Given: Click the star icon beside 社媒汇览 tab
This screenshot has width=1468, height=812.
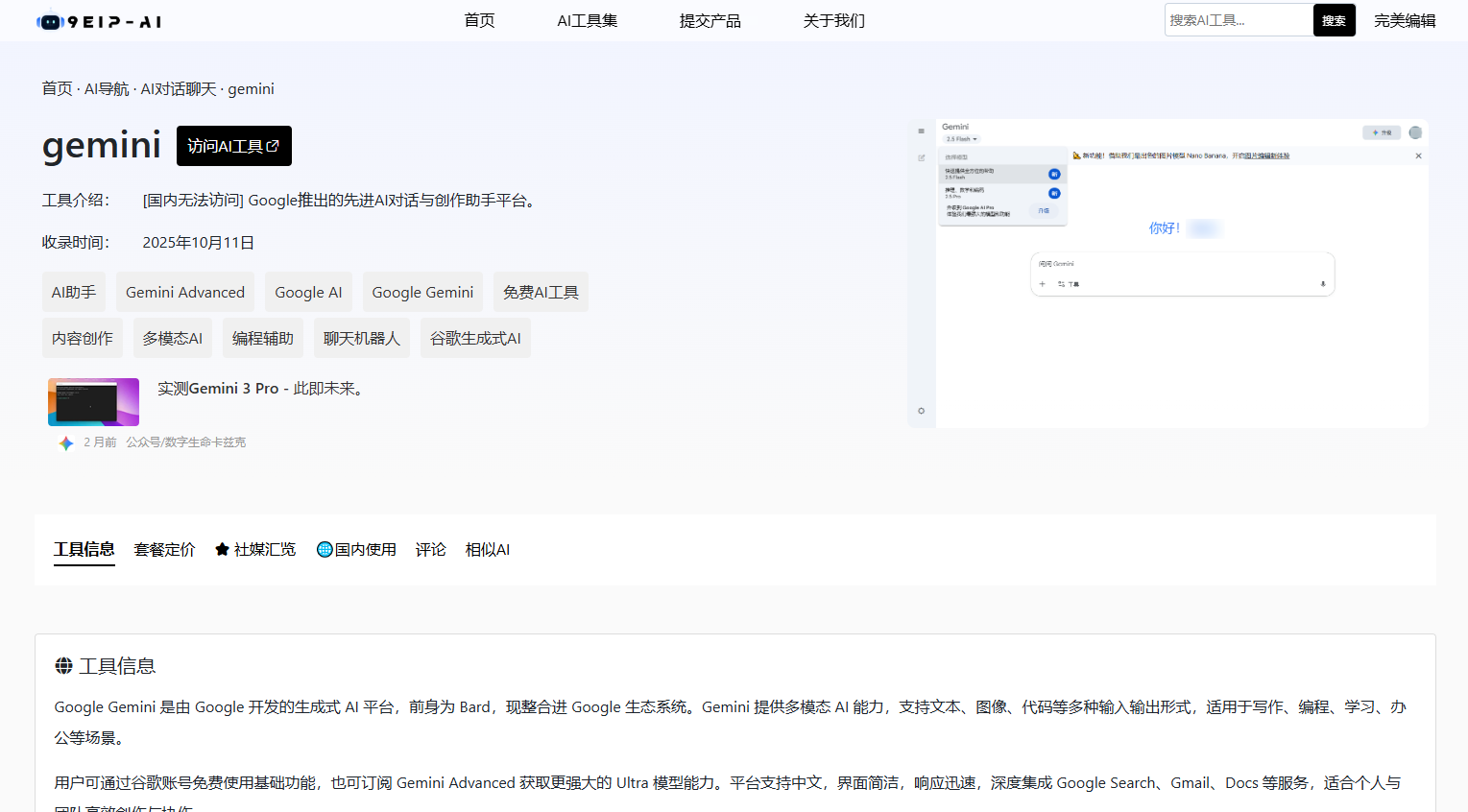Looking at the screenshot, I should pyautogui.click(x=222, y=548).
